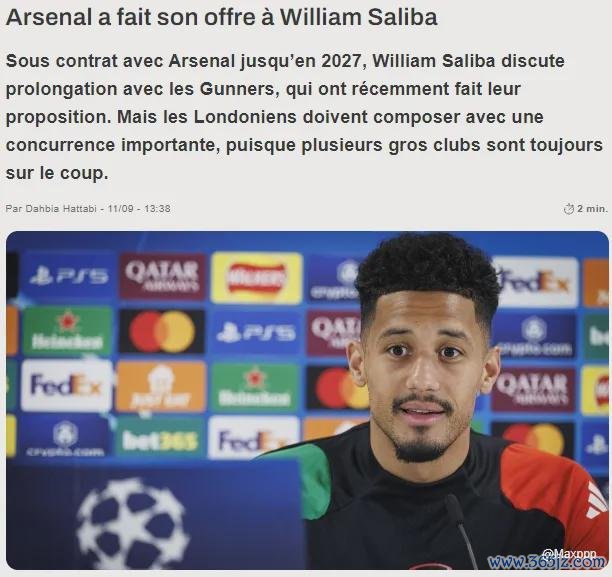The width and height of the screenshot is (612, 577).
Task: Click the FedEx logo at top right
Action: 536,282
